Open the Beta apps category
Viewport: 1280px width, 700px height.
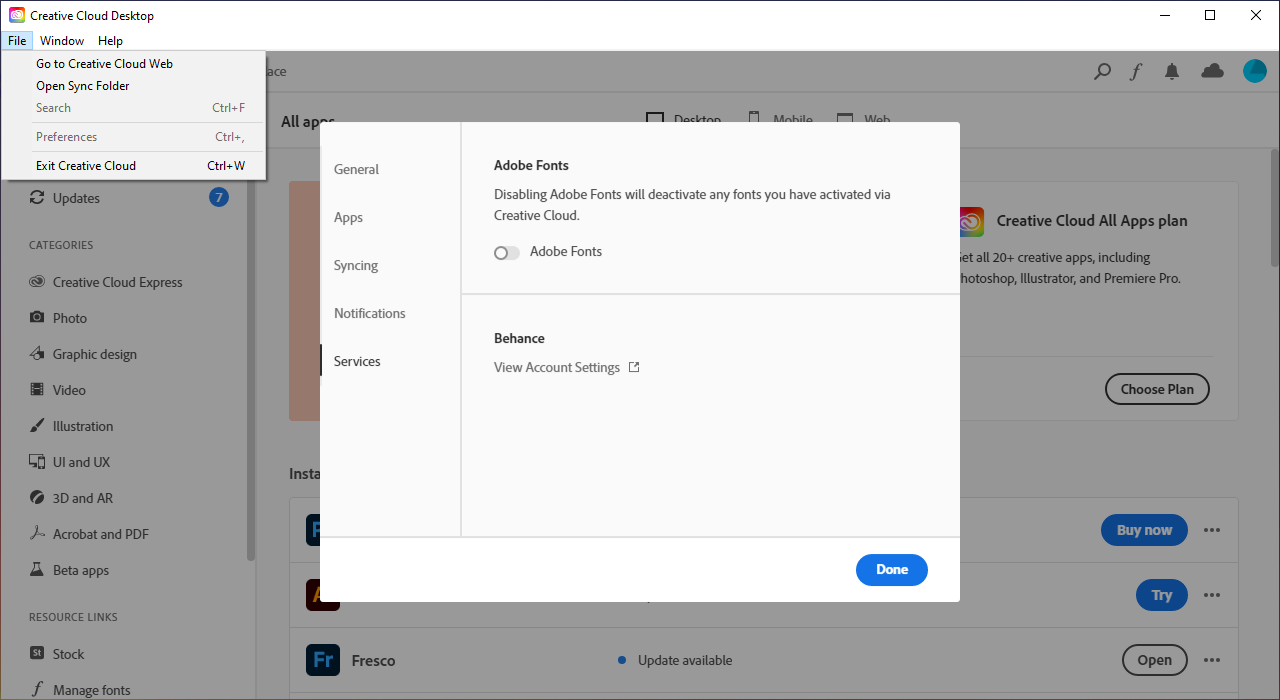(x=81, y=570)
